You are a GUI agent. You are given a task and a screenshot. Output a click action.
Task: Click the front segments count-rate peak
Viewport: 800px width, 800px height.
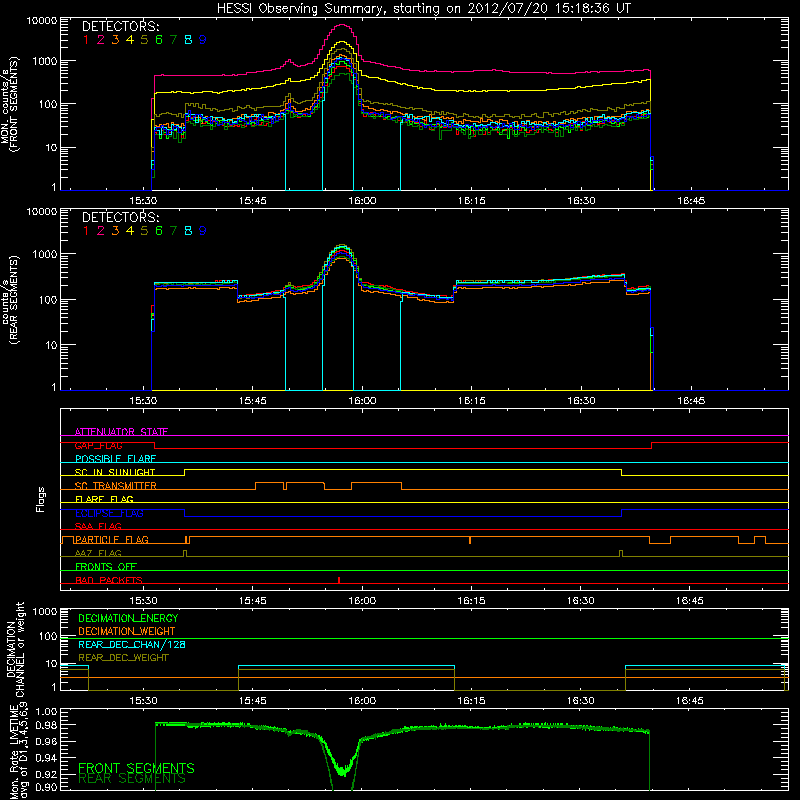(343, 25)
